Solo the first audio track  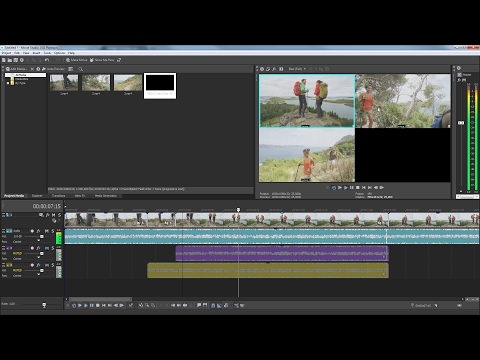pos(53,231)
